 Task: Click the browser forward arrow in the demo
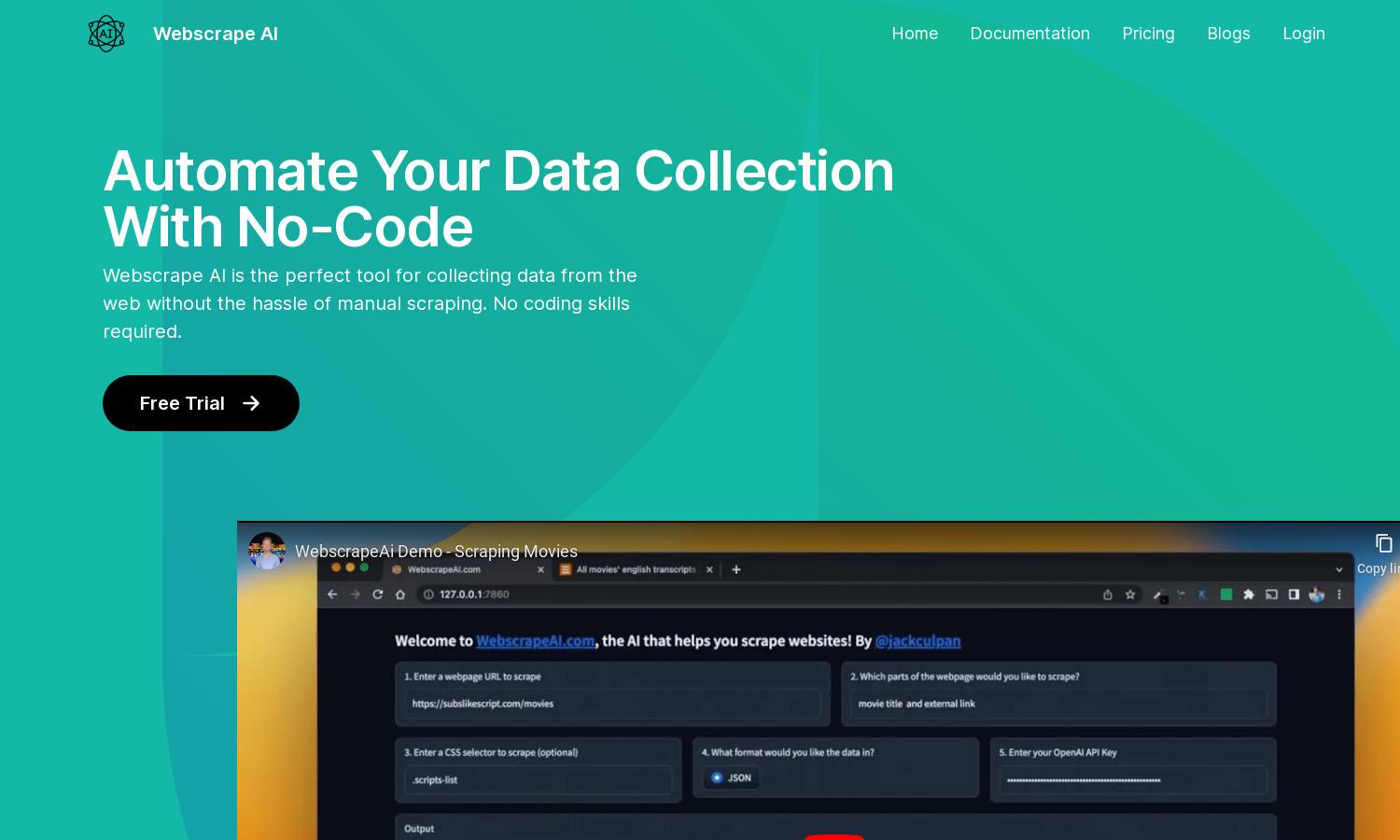pyautogui.click(x=355, y=595)
